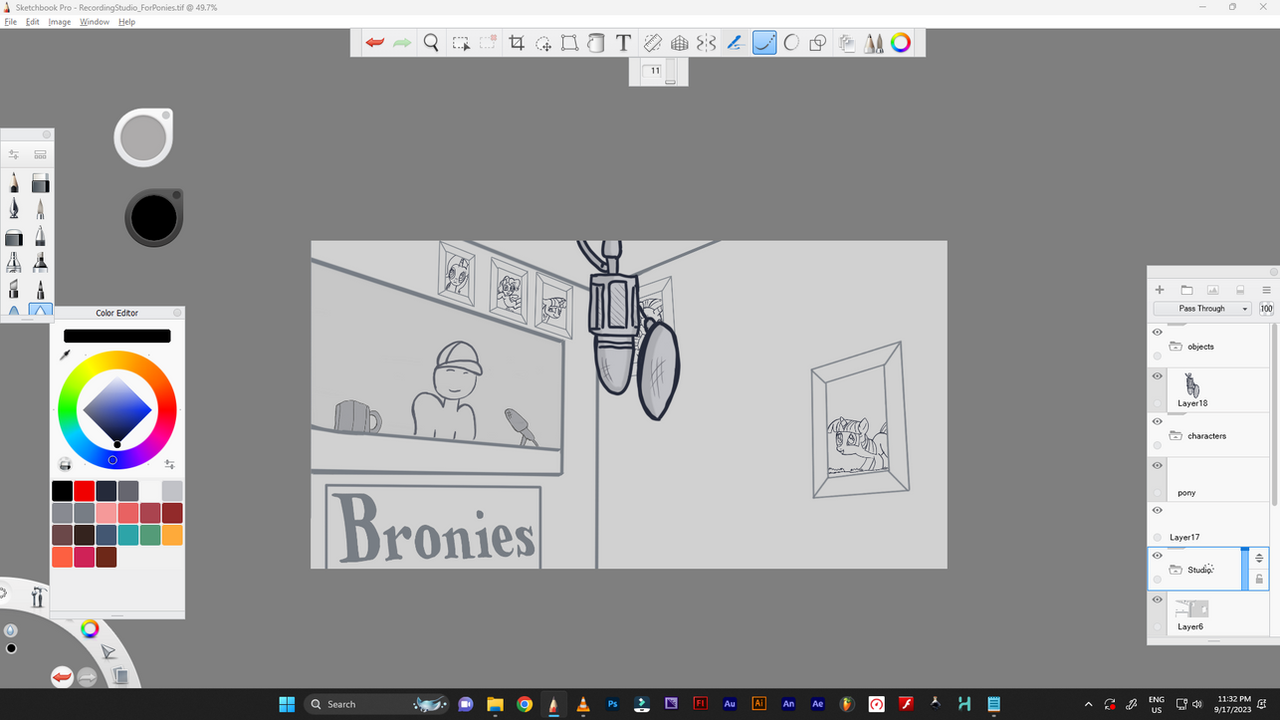The width and height of the screenshot is (1280, 720).
Task: Select the Draw Styles shape tool
Action: click(818, 43)
